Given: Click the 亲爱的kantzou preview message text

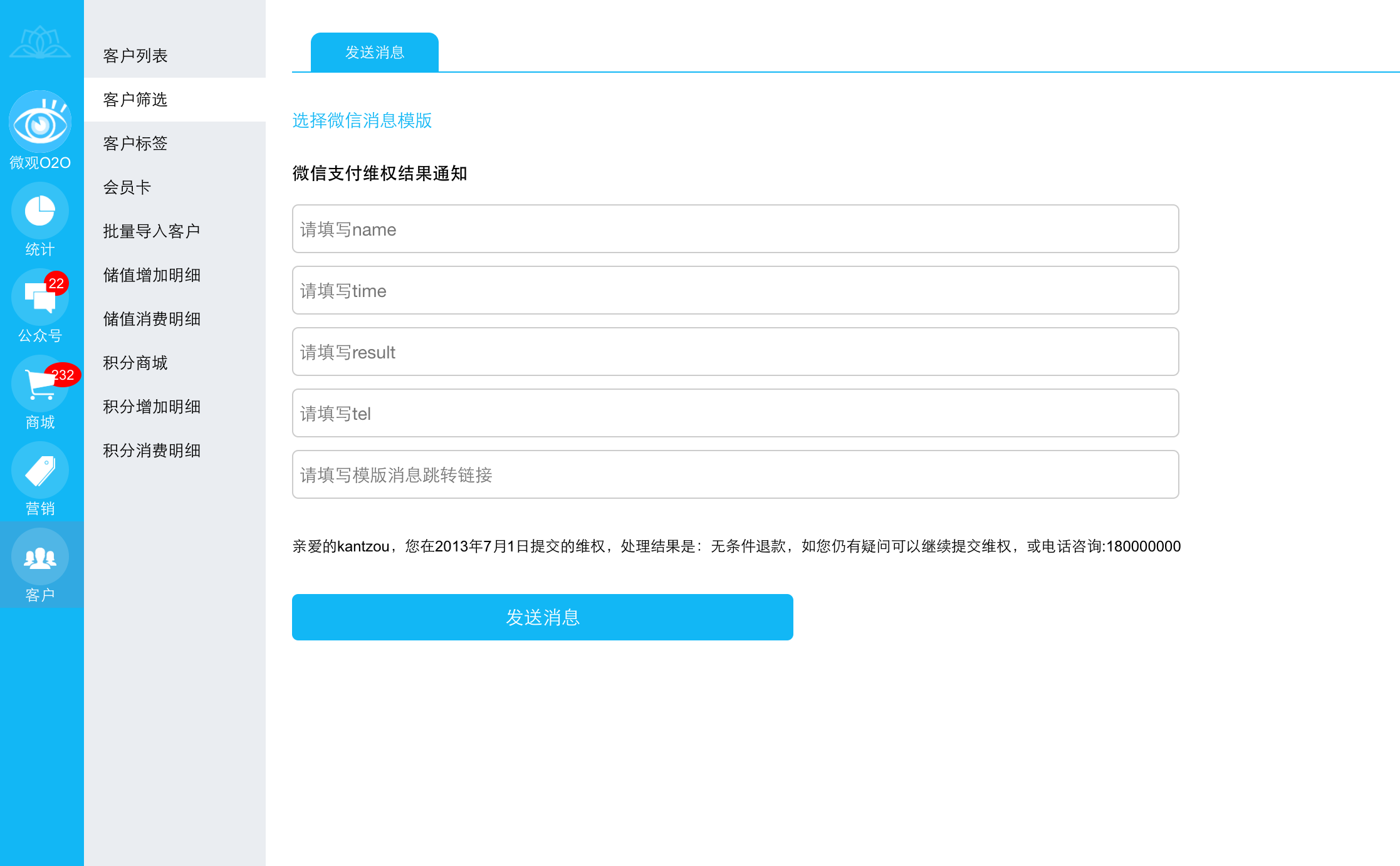Looking at the screenshot, I should (x=736, y=546).
